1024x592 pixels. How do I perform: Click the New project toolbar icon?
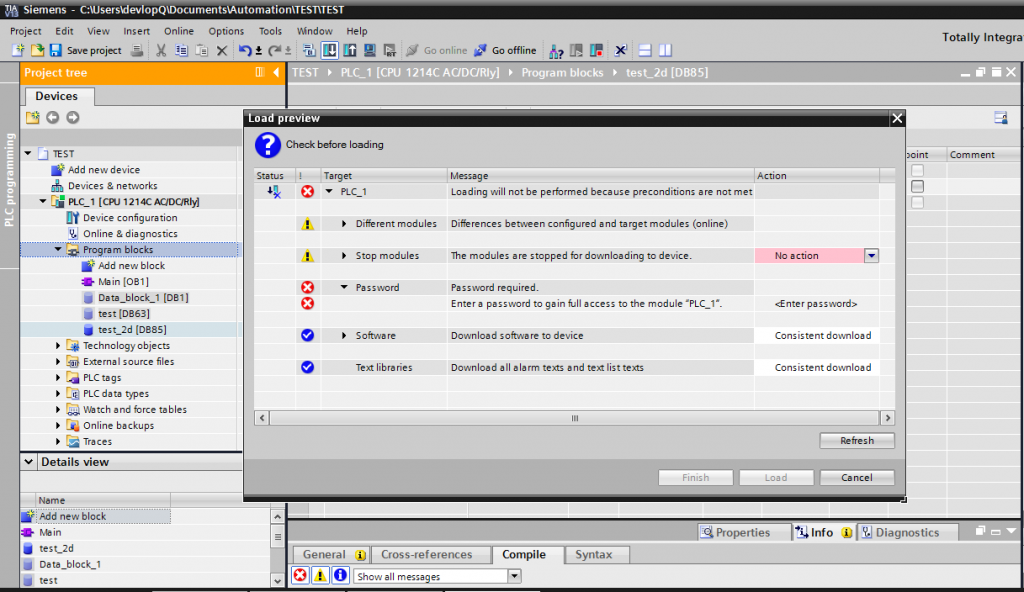(18, 50)
